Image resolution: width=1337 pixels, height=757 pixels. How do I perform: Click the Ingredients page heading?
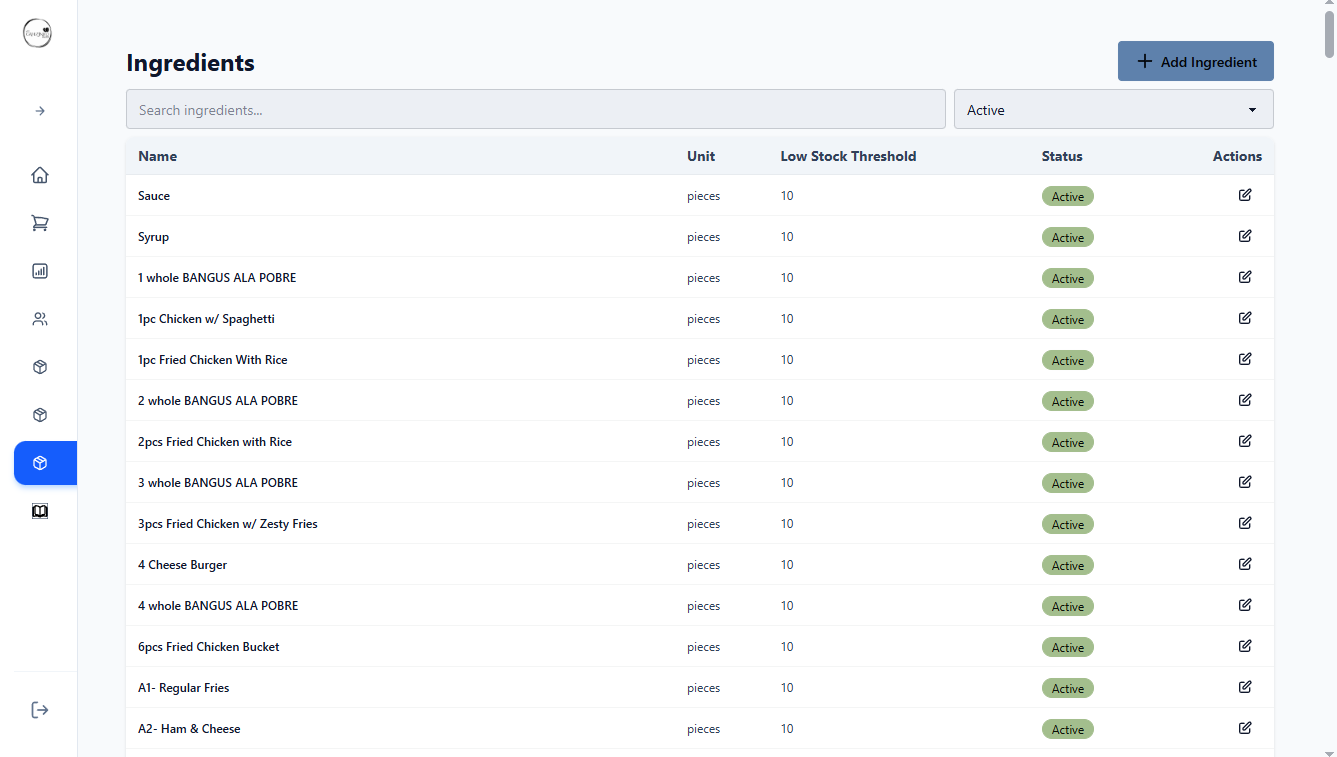pos(190,63)
